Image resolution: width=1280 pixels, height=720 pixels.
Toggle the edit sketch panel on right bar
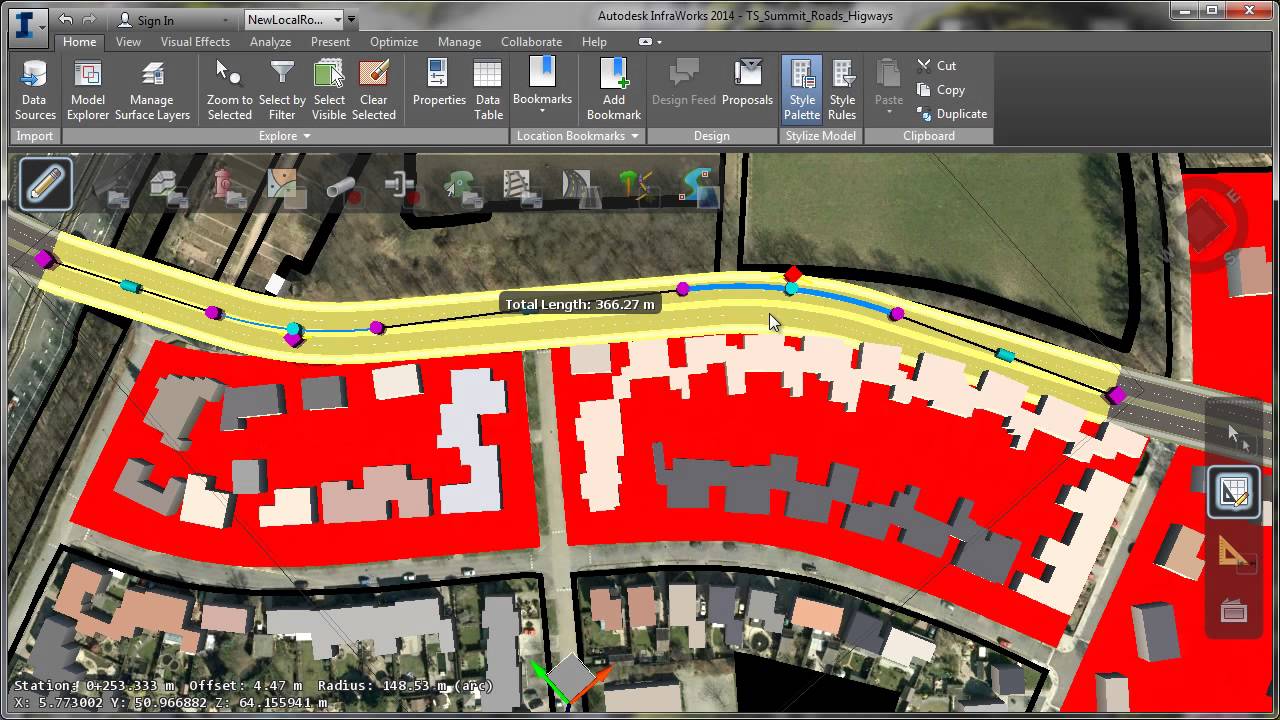[1234, 492]
